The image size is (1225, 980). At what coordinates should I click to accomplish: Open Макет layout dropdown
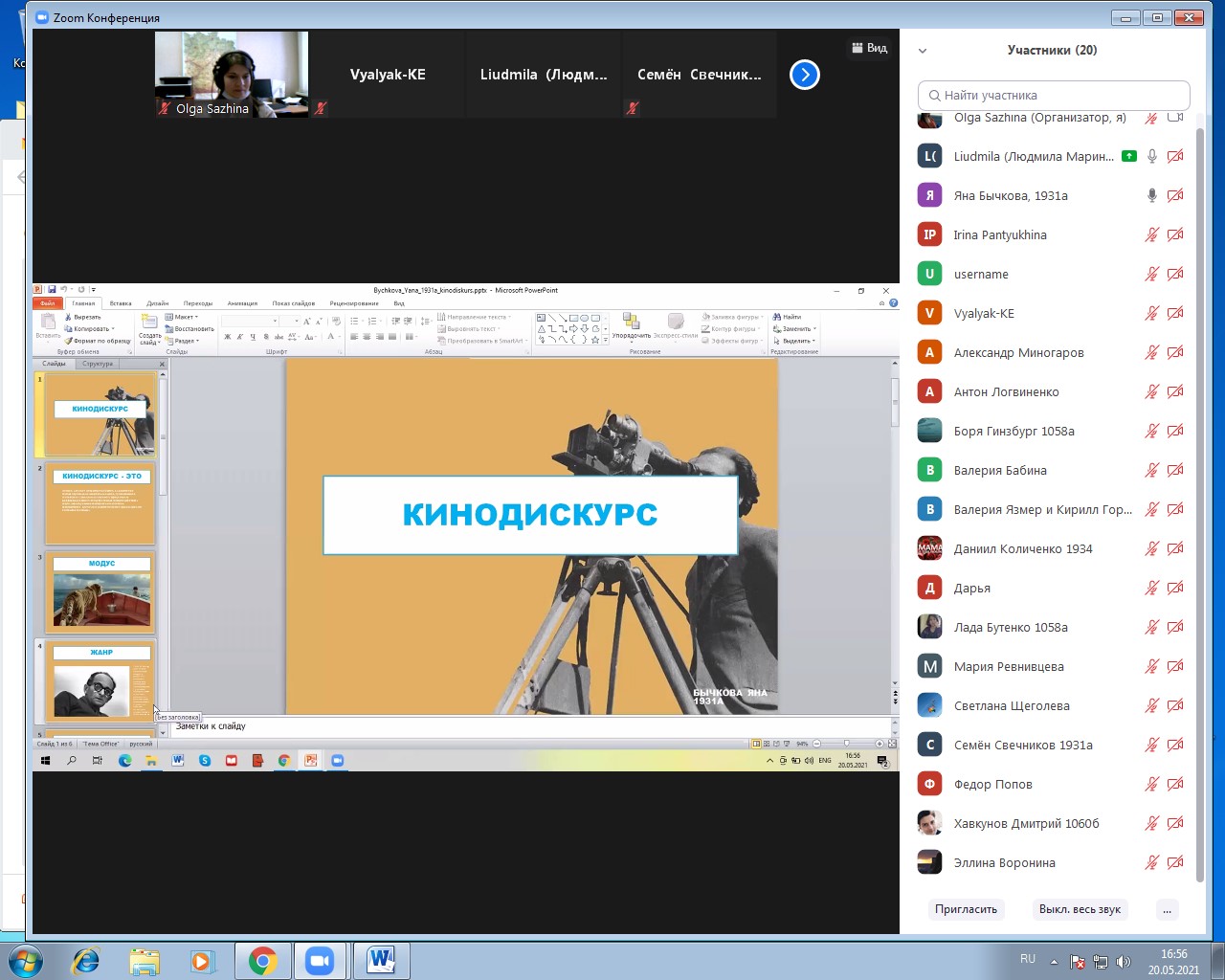pos(182,317)
